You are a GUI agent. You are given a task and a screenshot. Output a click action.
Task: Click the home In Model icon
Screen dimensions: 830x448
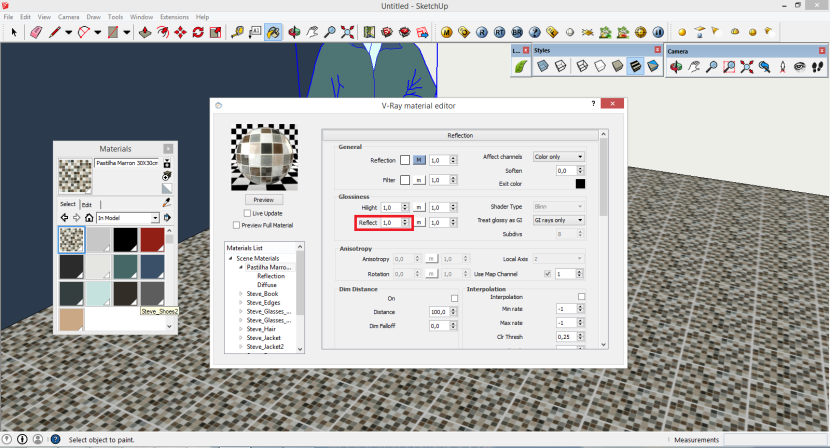pyautogui.click(x=89, y=218)
